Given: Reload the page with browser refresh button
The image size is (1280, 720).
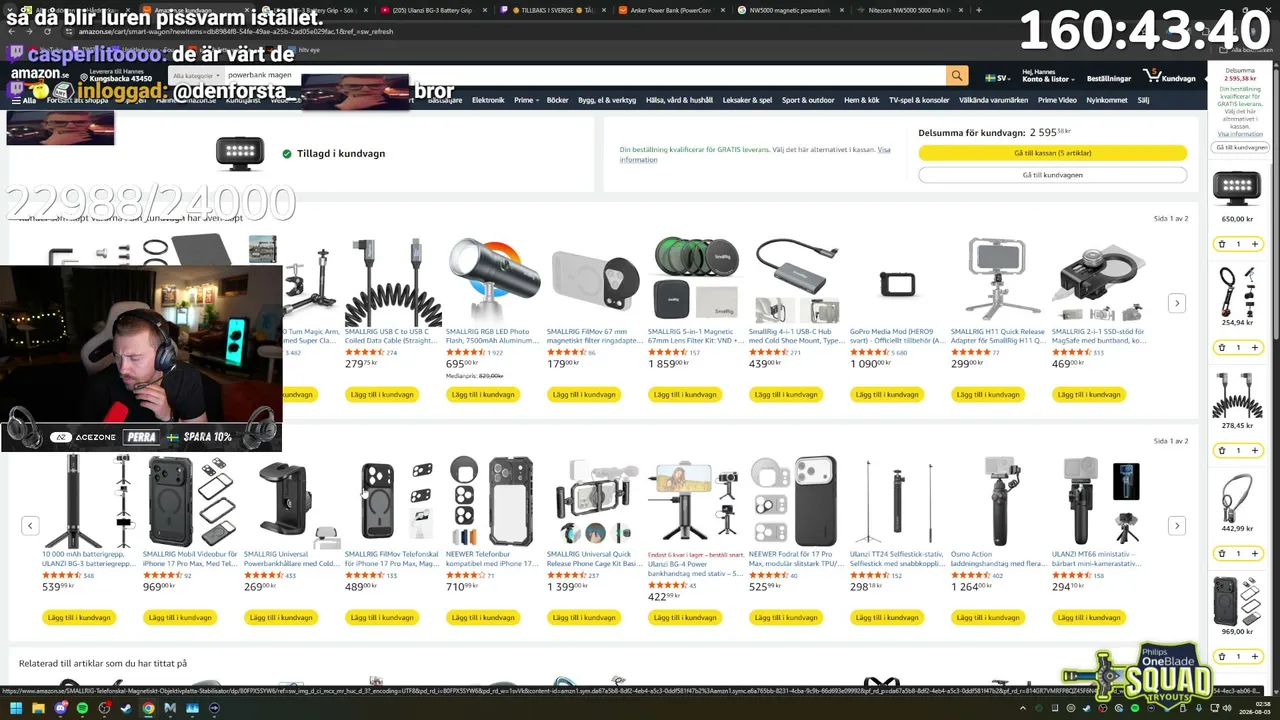Looking at the screenshot, I should pos(47,31).
